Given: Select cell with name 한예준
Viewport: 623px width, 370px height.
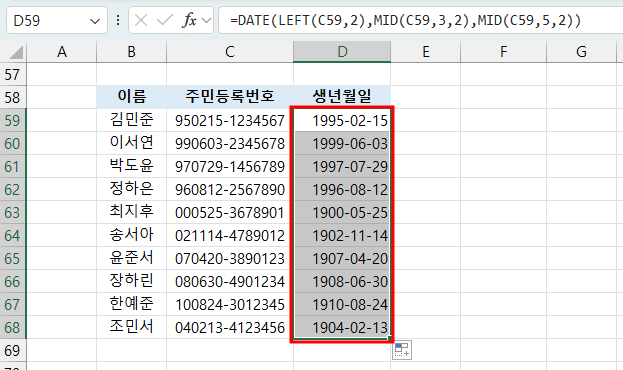Looking at the screenshot, I should (132, 304).
